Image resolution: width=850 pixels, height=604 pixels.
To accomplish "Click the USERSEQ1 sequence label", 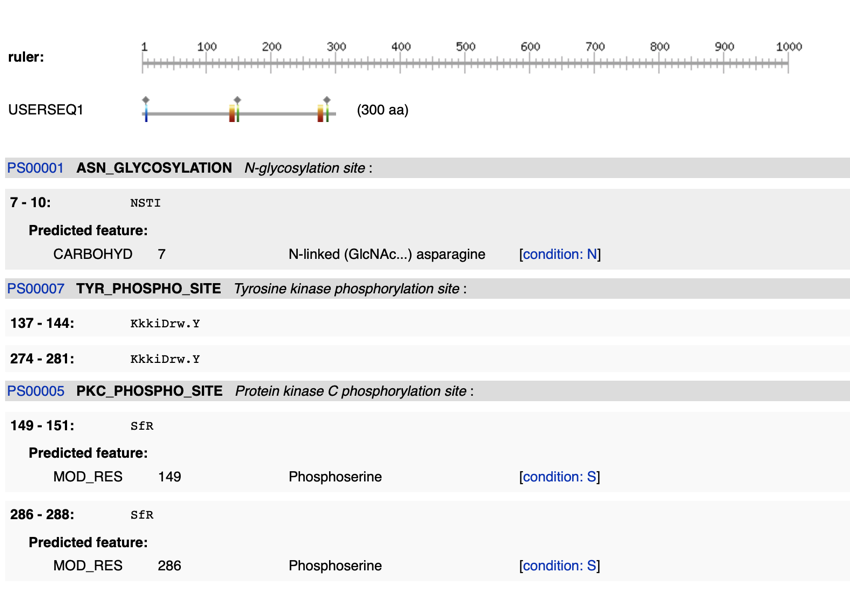I will tap(46, 110).
